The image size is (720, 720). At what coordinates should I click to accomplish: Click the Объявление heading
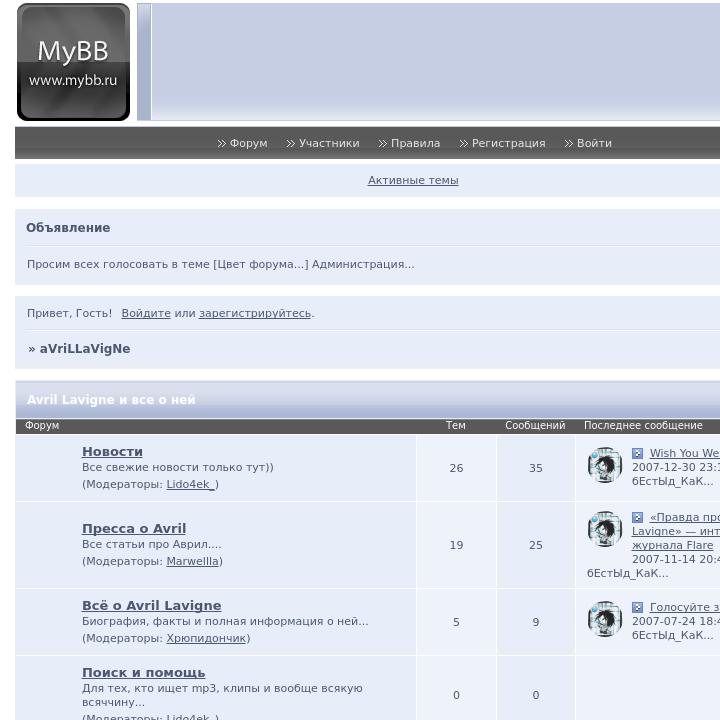click(x=68, y=228)
